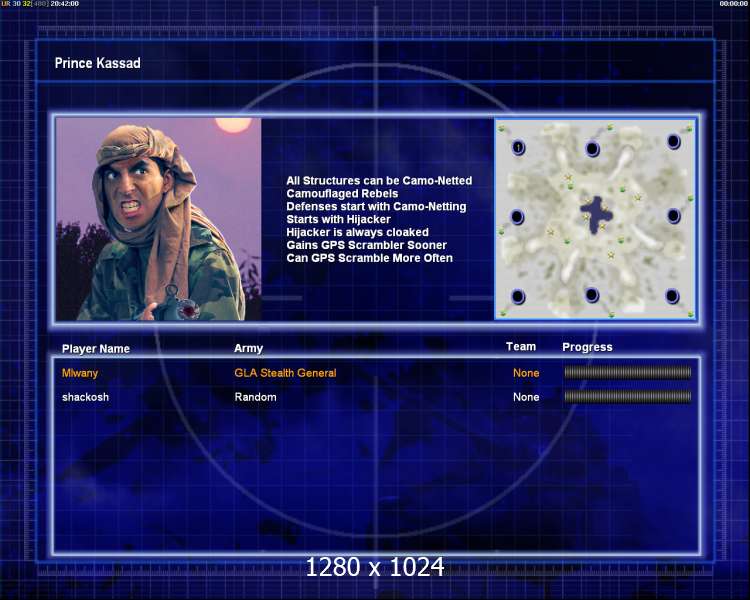Choose bottom-left corner start position on minimap

518,297
